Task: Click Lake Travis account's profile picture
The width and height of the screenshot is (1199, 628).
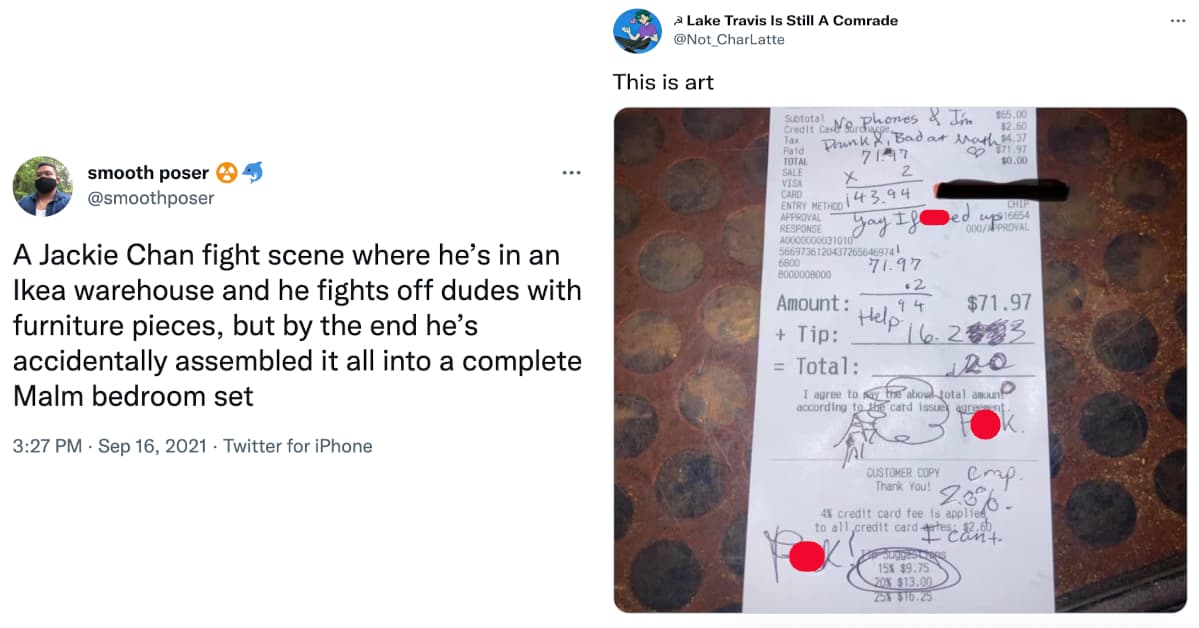Action: pyautogui.click(x=638, y=29)
